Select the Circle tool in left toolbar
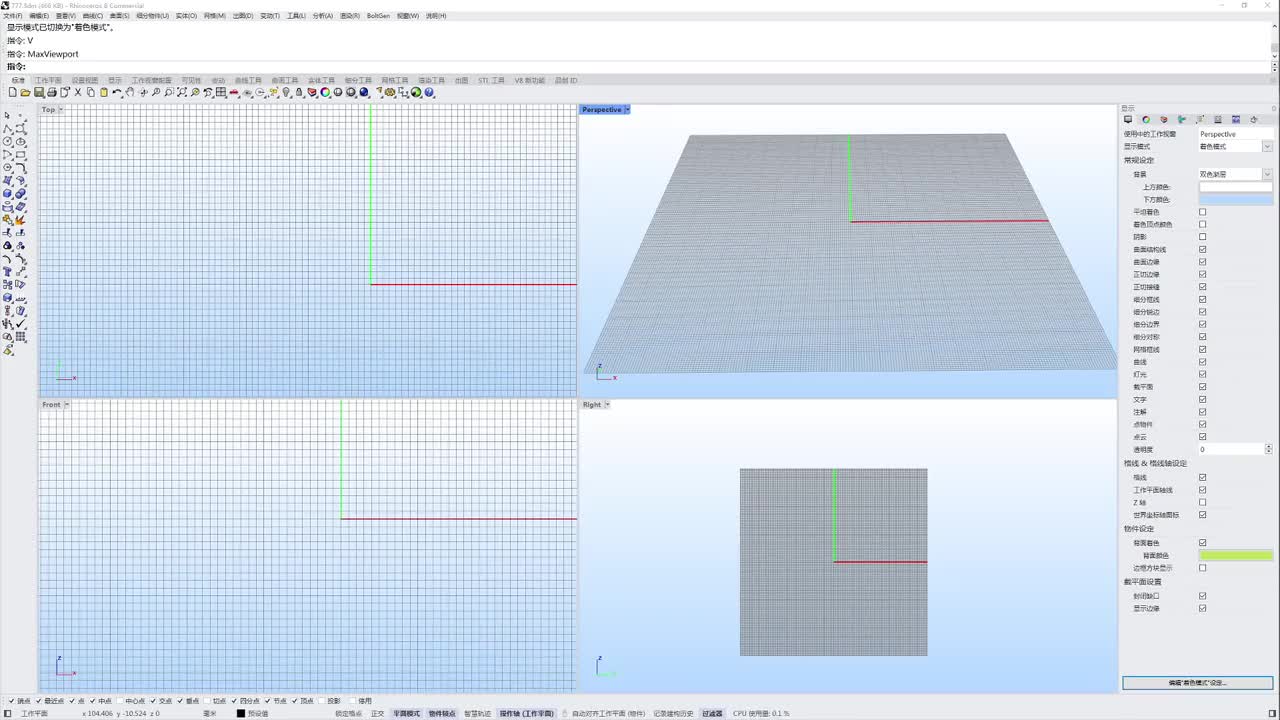The width and height of the screenshot is (1280, 720). (x=7, y=142)
